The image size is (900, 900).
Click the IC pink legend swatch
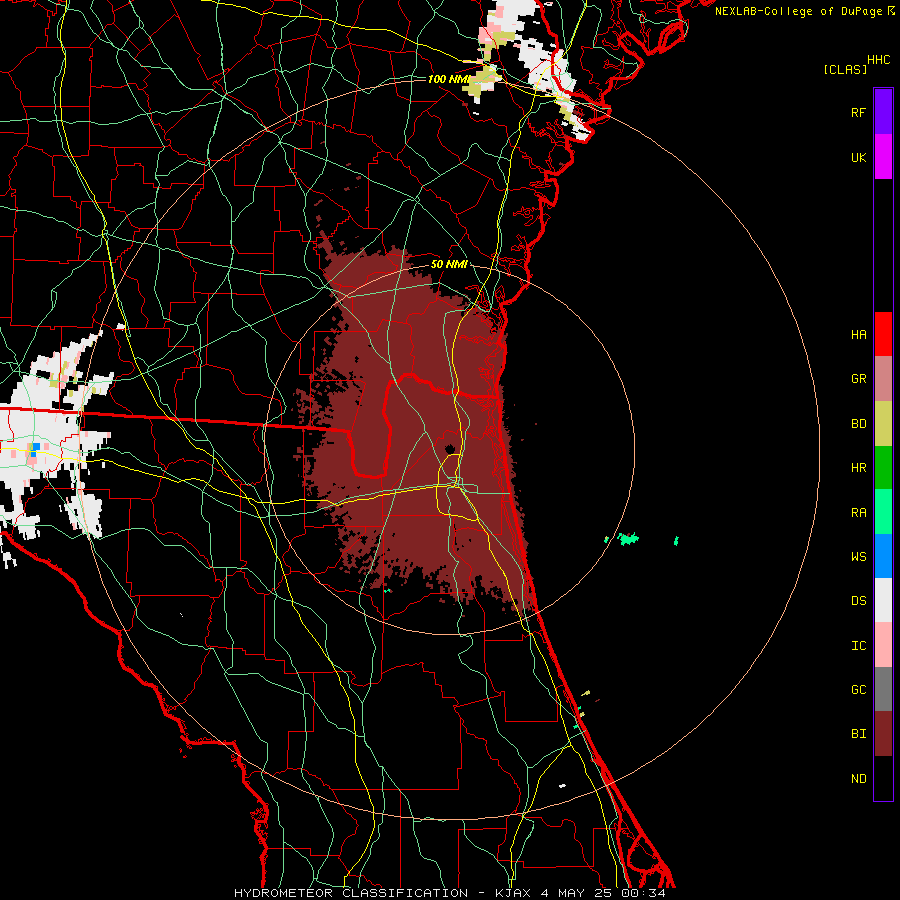[883, 645]
